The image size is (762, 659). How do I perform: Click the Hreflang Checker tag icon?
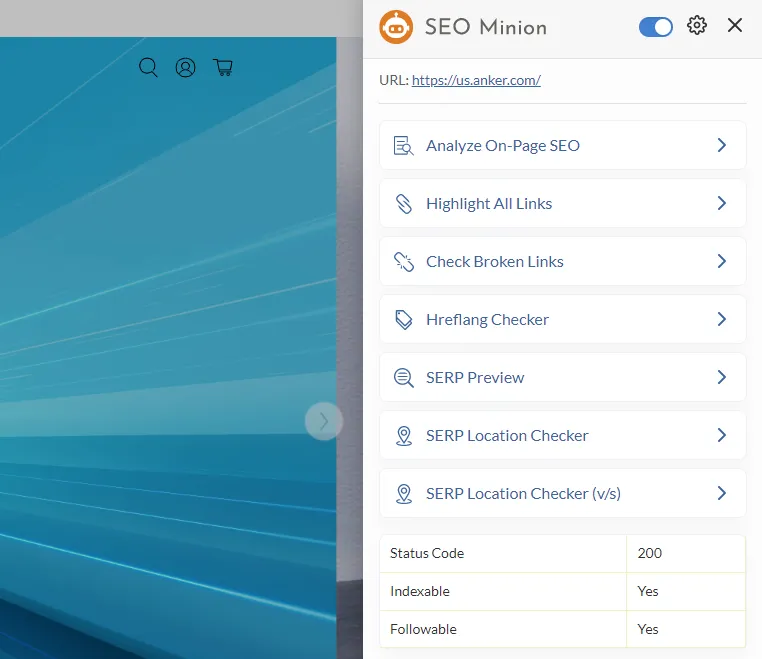[403, 320]
